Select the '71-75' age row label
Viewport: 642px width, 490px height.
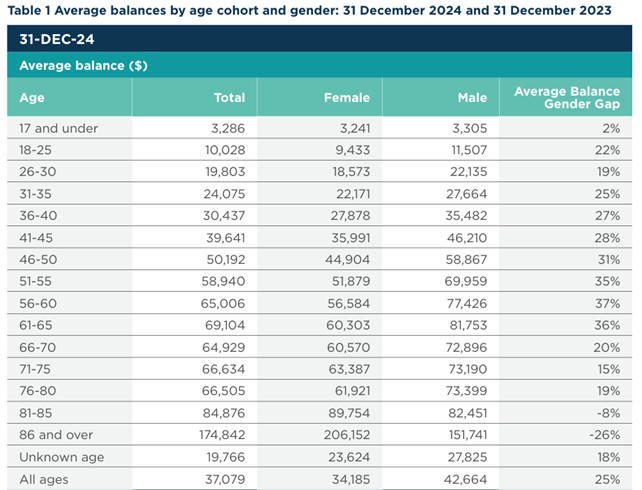point(35,369)
